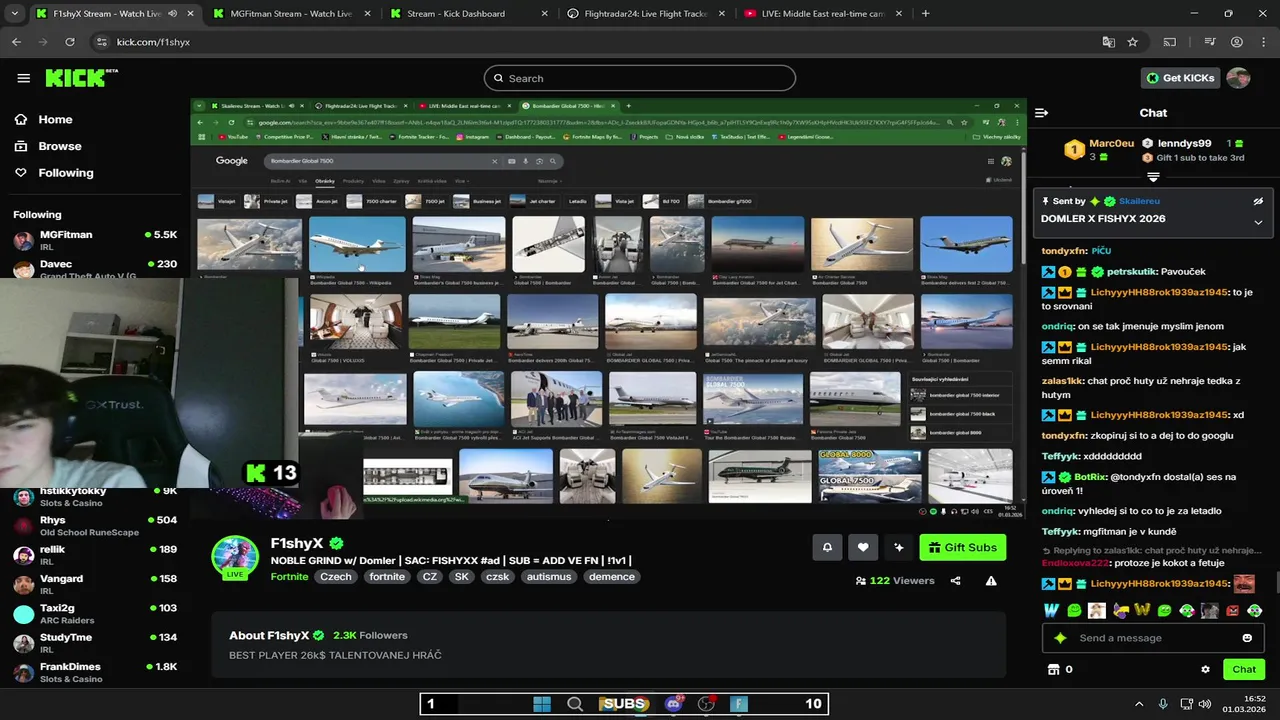Report the stream using warning icon
The width and height of the screenshot is (1280, 720).
coord(991,581)
